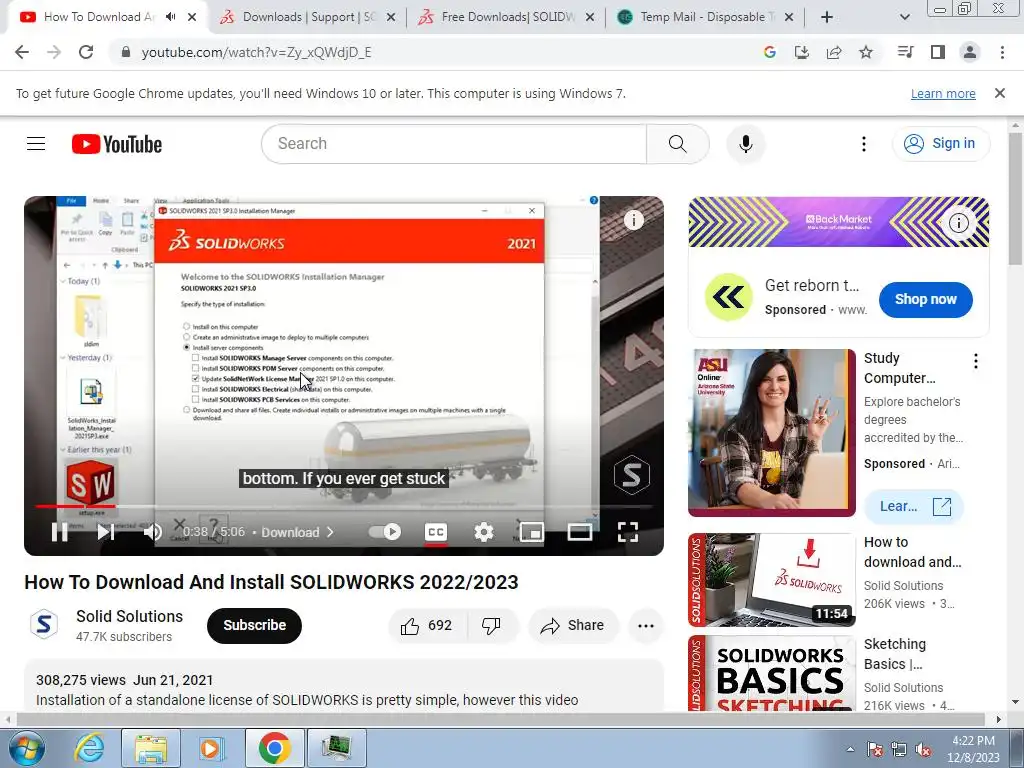Skip to next video
1024x768 pixels.
coord(105,532)
